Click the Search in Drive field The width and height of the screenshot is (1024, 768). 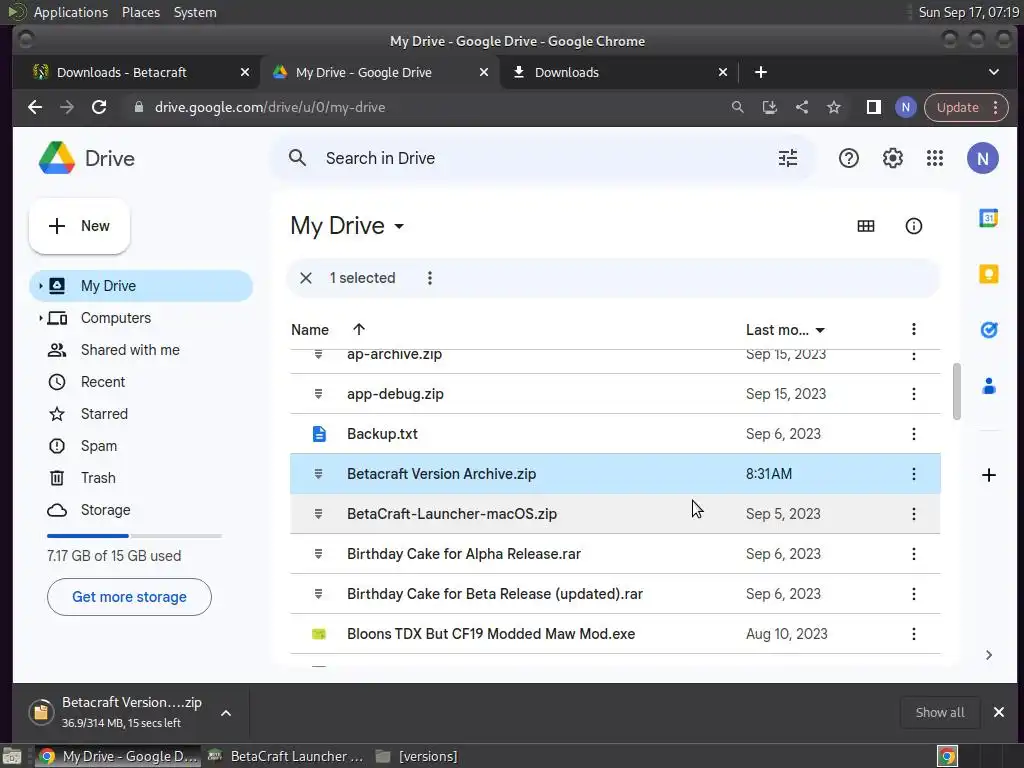542,158
